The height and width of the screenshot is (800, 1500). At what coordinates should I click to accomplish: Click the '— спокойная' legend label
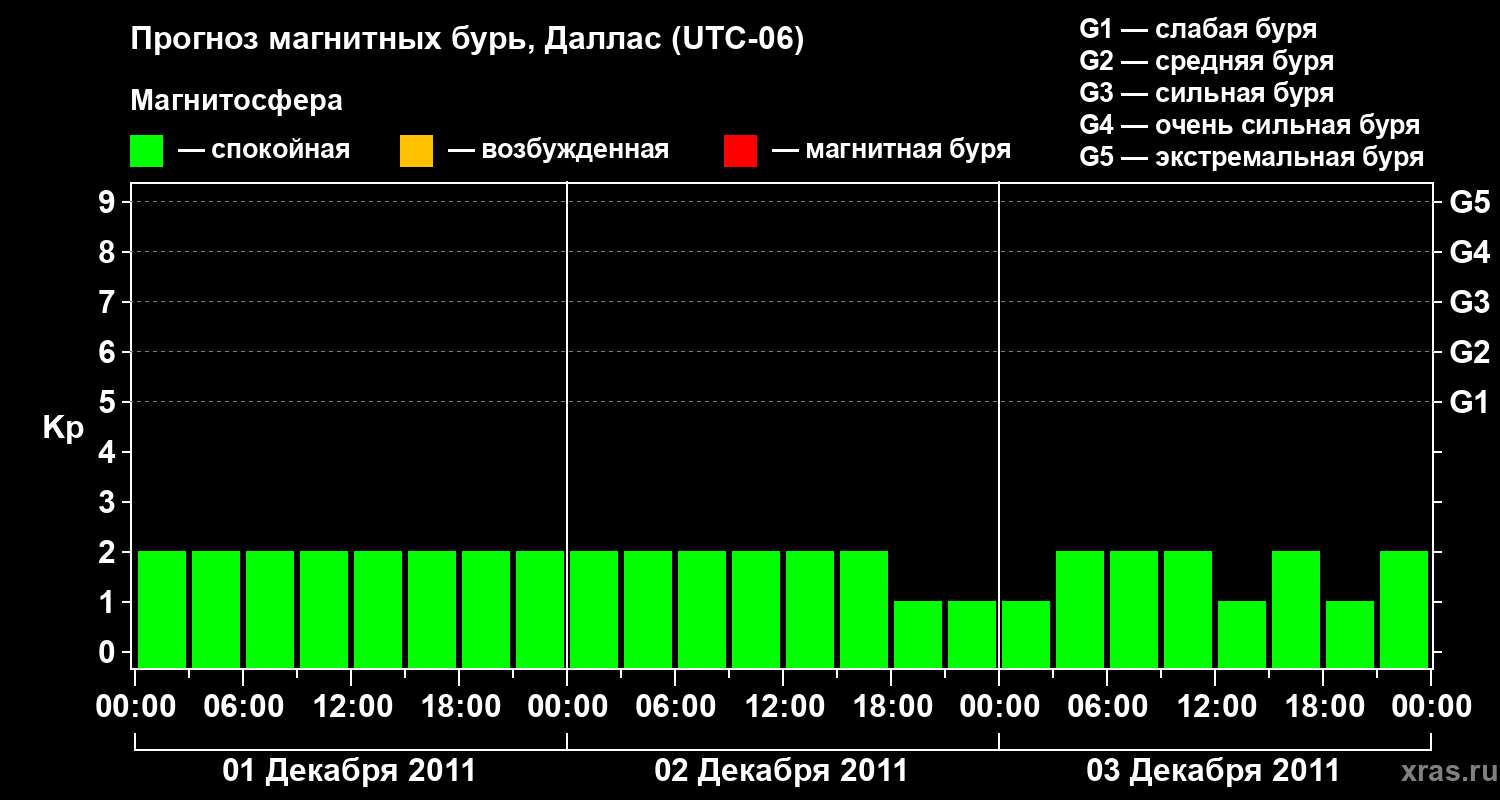[x=264, y=151]
